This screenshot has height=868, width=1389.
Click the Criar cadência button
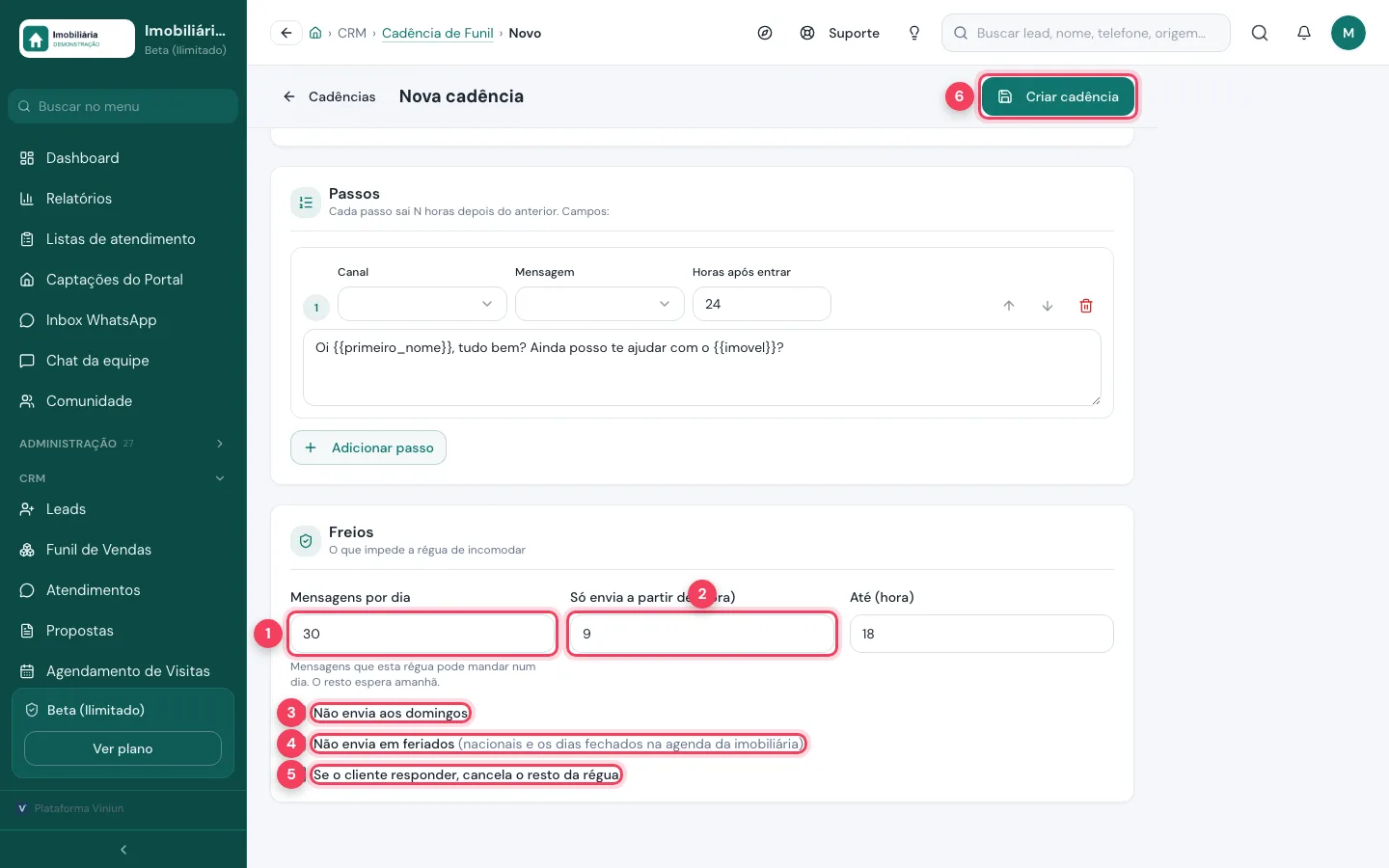tap(1058, 96)
